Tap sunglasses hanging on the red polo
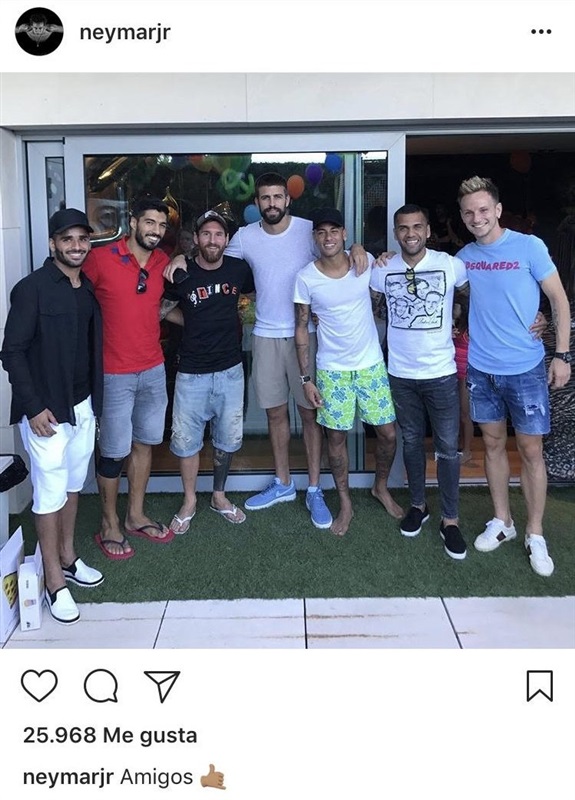Viewport: 575px width, 800px height. click(x=142, y=281)
